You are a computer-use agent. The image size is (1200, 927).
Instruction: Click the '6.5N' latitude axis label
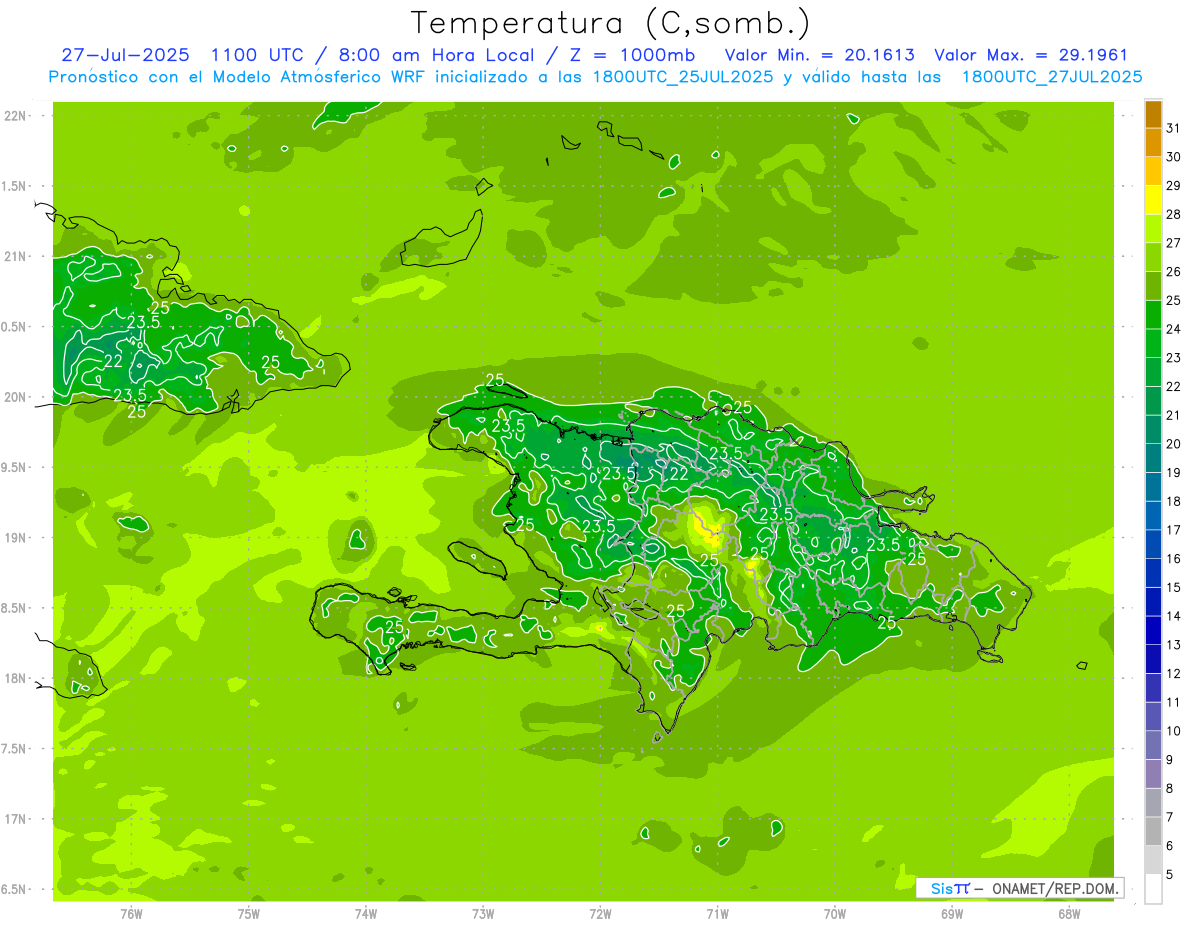[x=15, y=889]
